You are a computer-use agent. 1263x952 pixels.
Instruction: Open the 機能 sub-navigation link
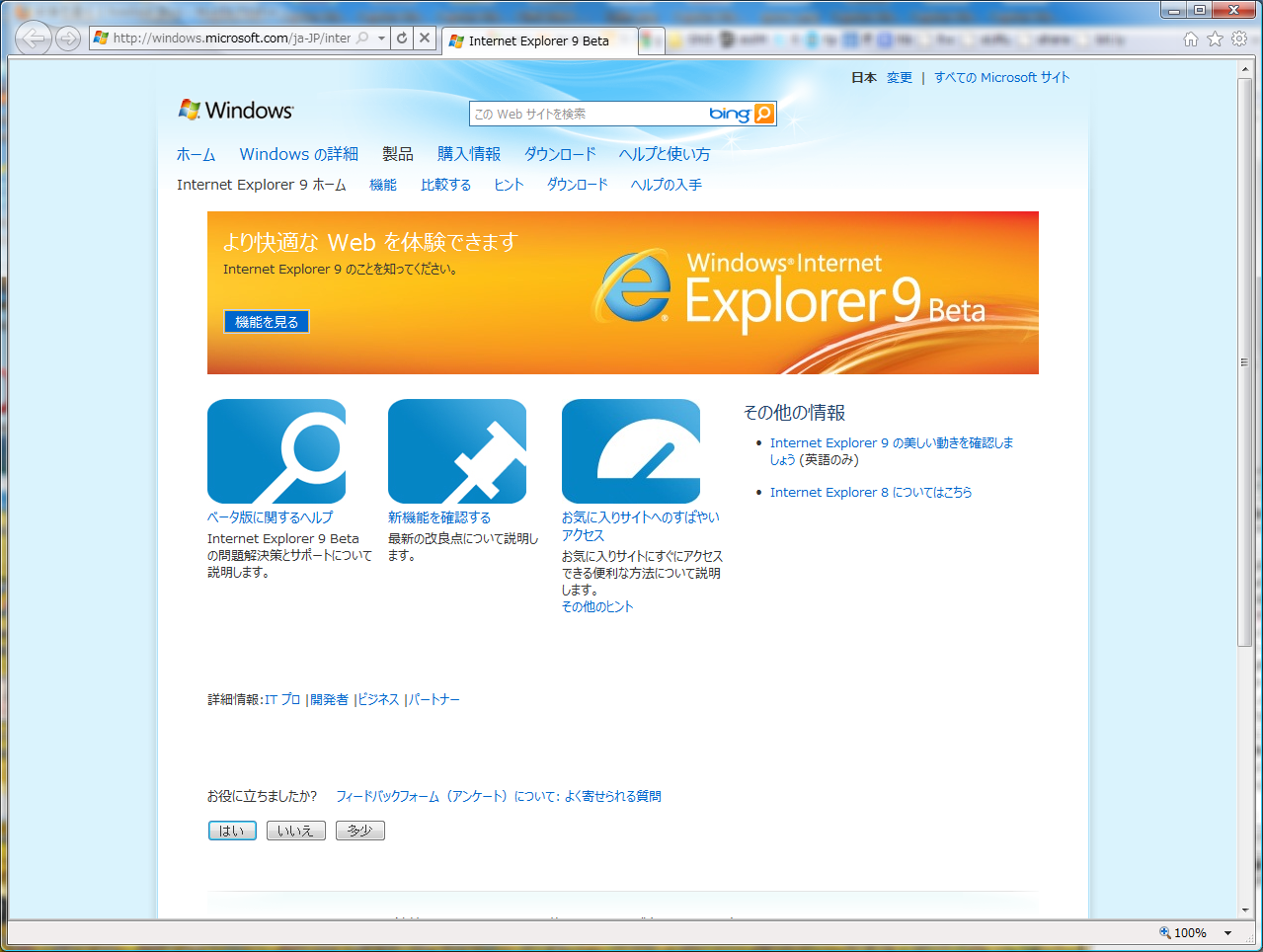(x=383, y=185)
